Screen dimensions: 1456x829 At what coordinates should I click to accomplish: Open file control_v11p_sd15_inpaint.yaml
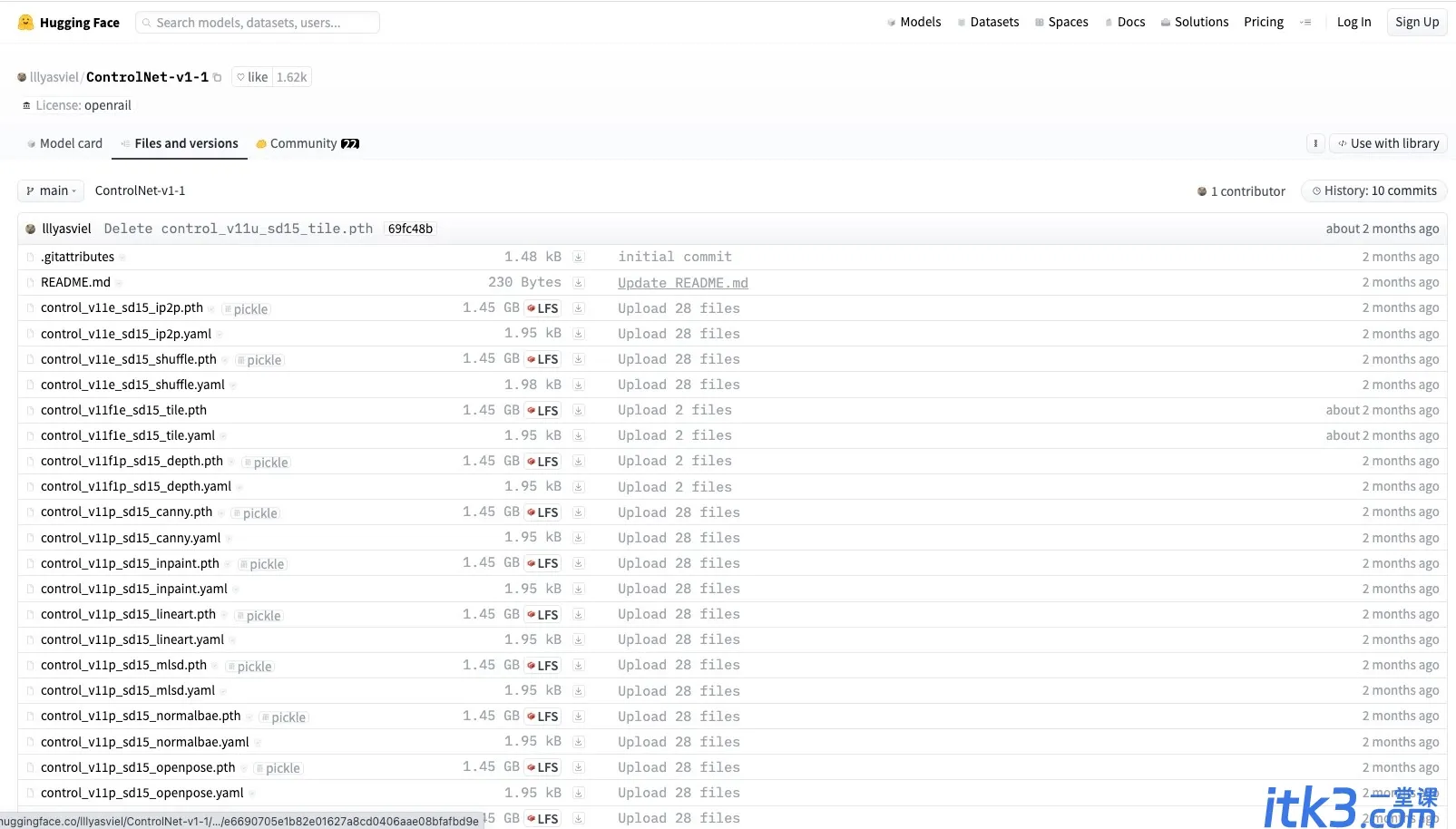point(134,589)
